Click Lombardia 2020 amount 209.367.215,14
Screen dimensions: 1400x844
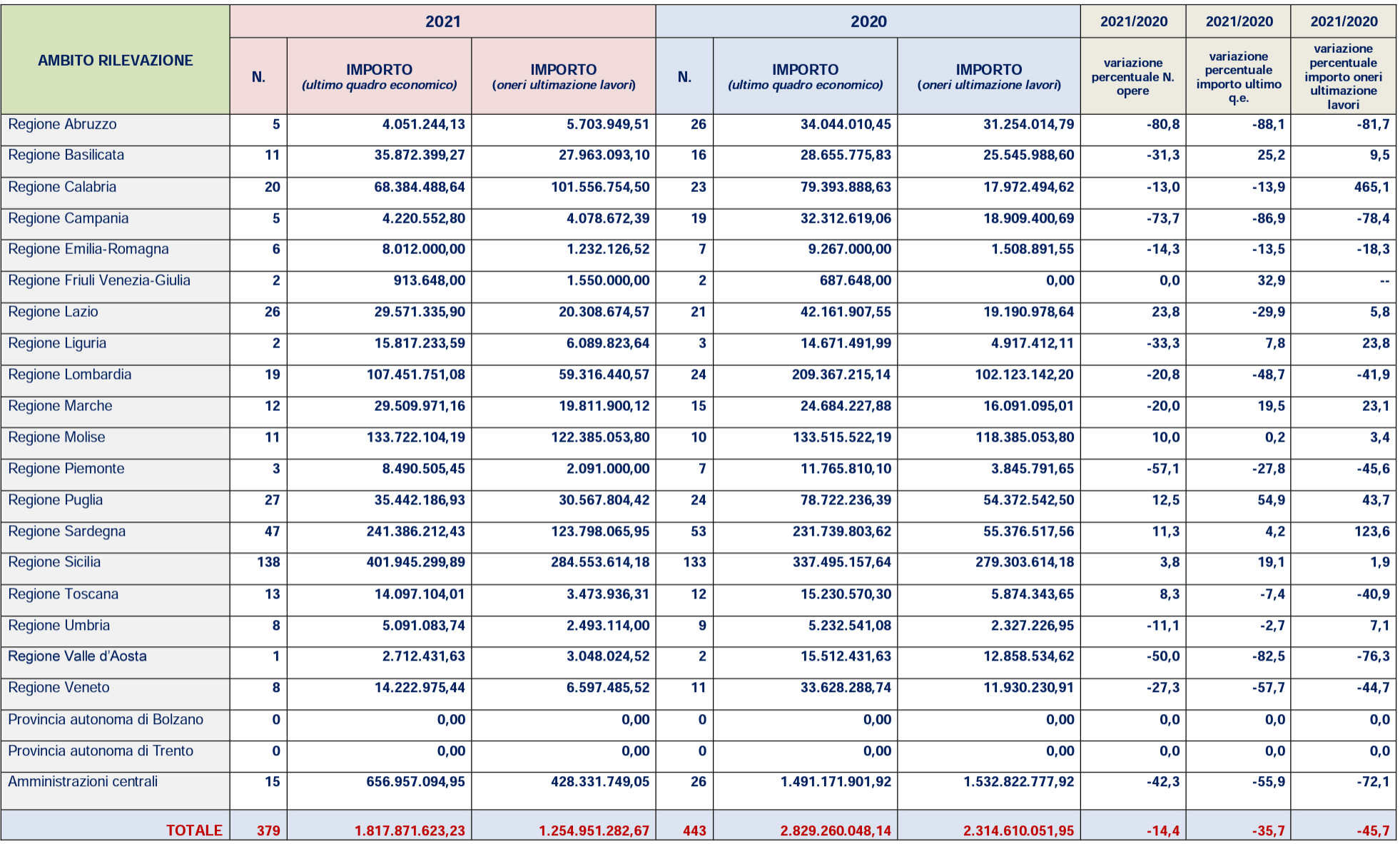click(x=841, y=375)
